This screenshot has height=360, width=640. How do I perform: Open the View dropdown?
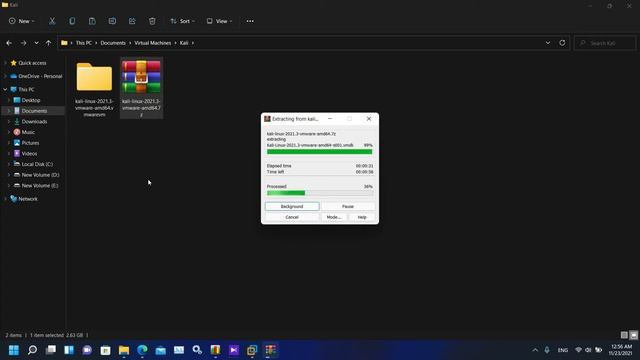[219, 21]
